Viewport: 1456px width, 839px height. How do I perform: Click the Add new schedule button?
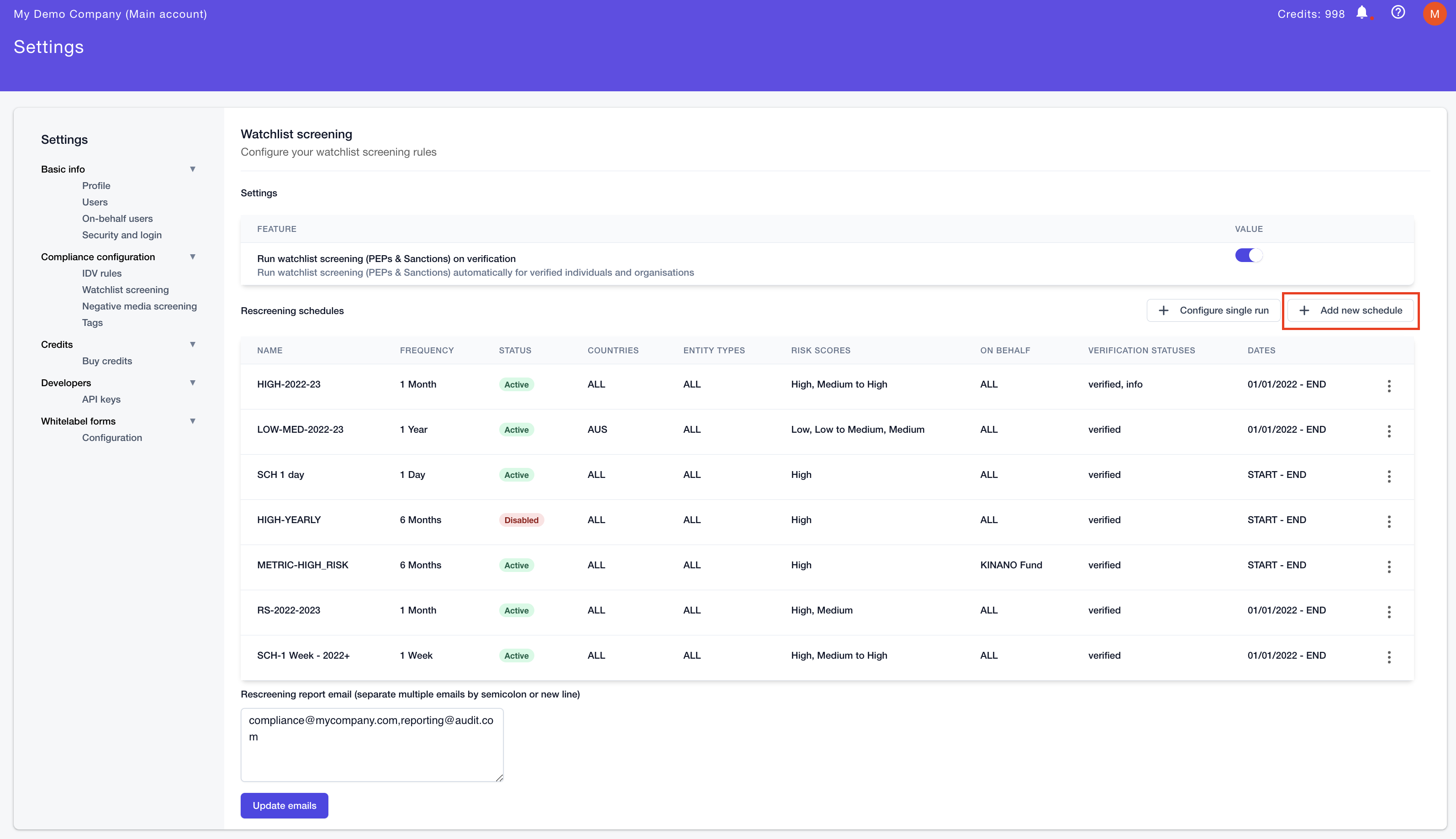click(x=1351, y=310)
